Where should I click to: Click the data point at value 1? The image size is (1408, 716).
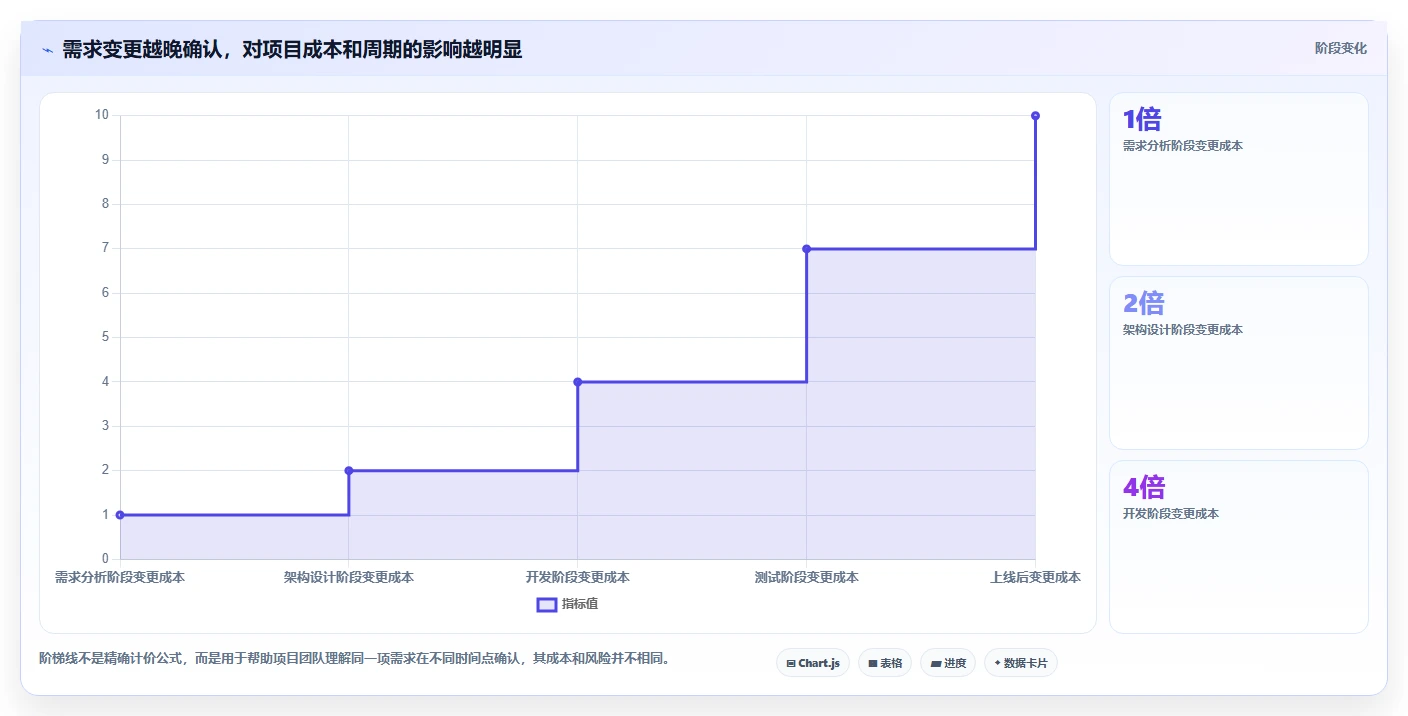[x=120, y=515]
